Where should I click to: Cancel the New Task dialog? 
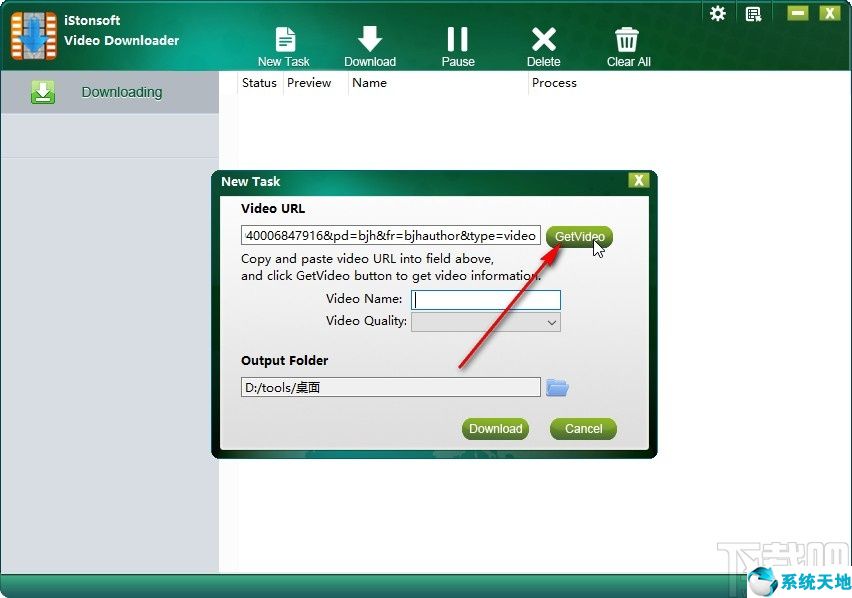583,428
